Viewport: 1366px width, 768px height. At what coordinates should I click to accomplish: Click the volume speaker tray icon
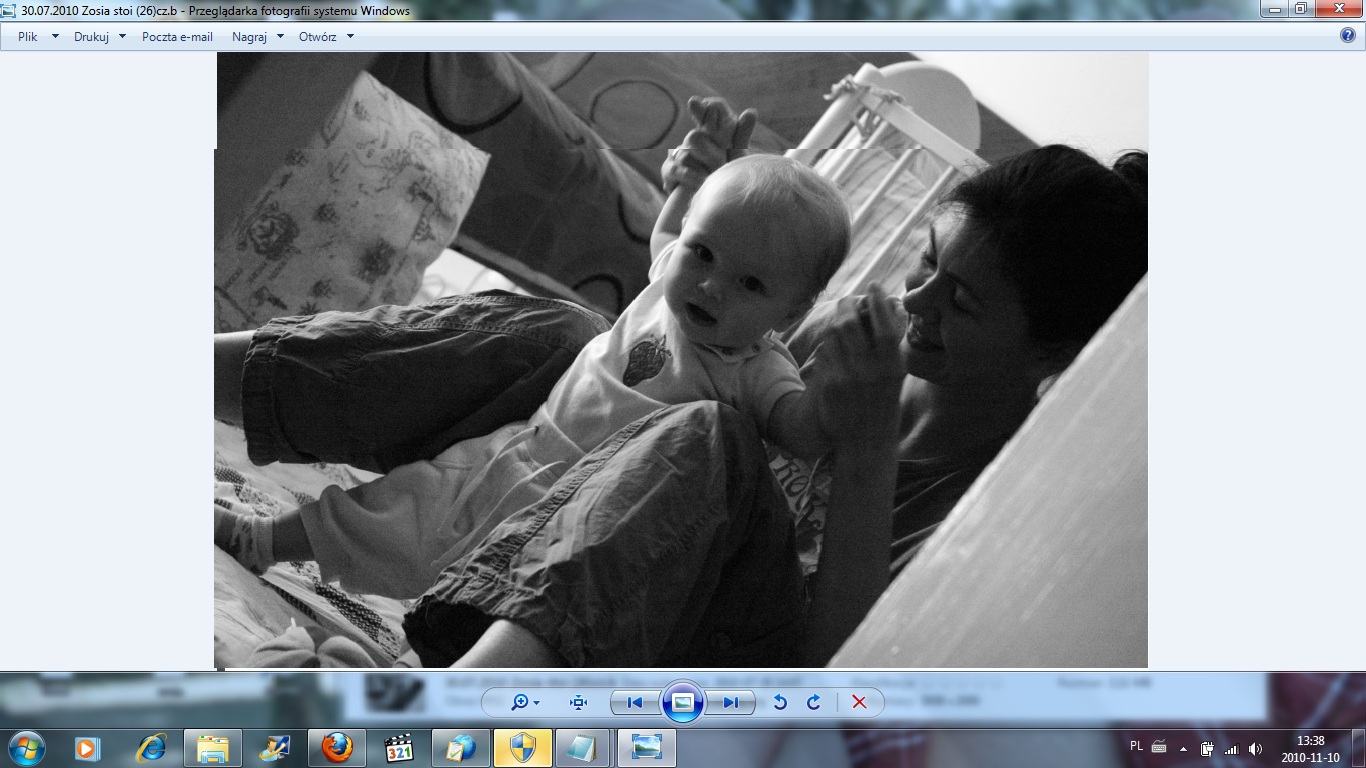[x=1255, y=748]
